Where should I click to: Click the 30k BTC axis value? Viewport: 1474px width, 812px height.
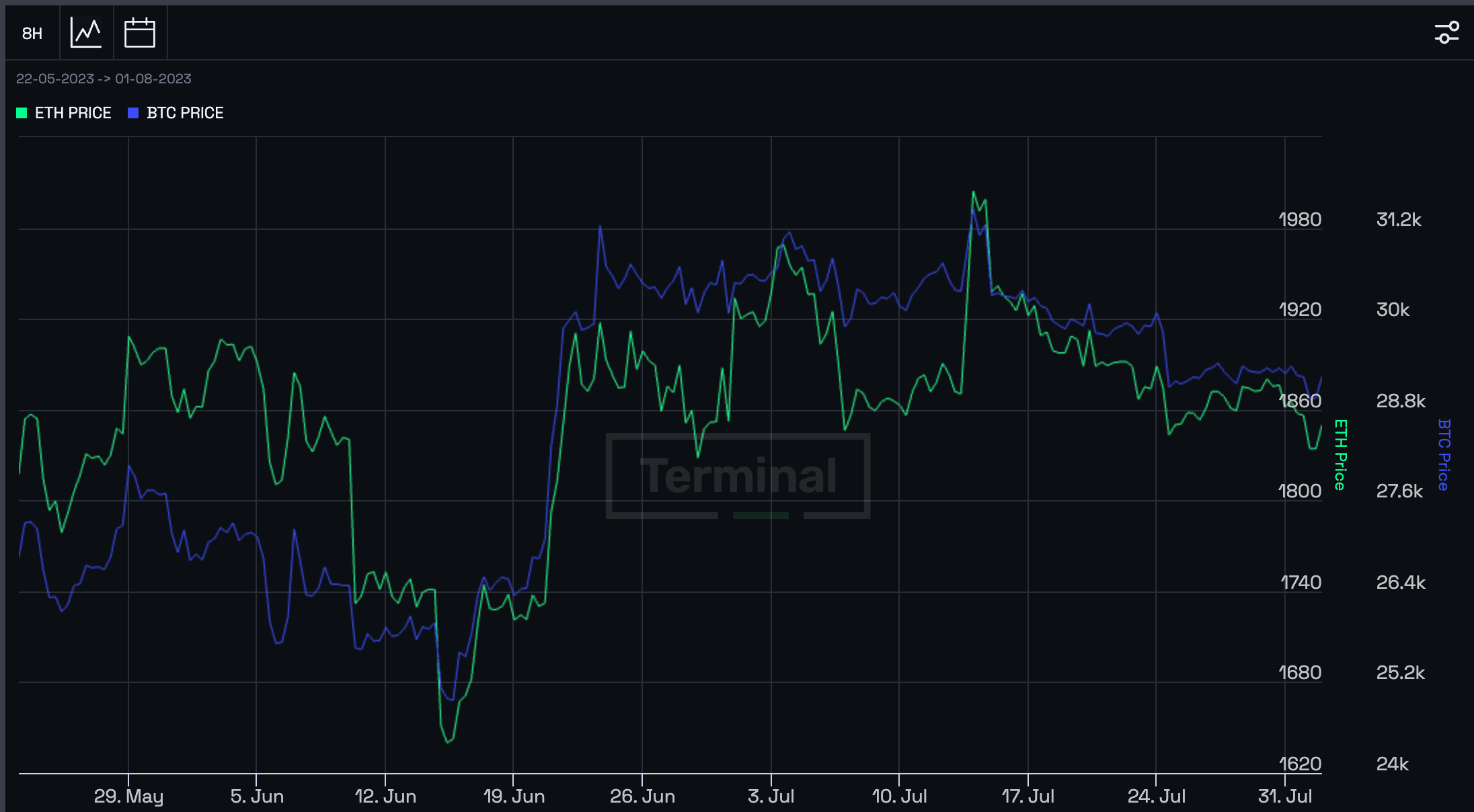(1393, 310)
